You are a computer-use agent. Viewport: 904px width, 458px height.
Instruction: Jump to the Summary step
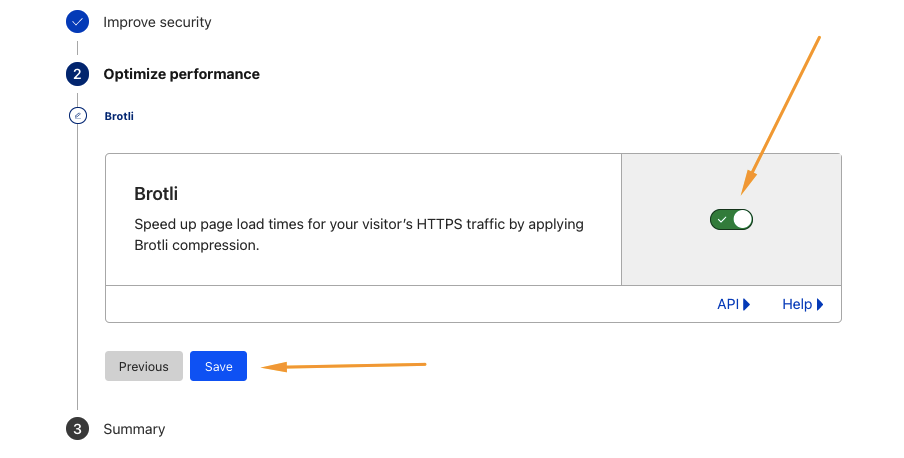134,429
